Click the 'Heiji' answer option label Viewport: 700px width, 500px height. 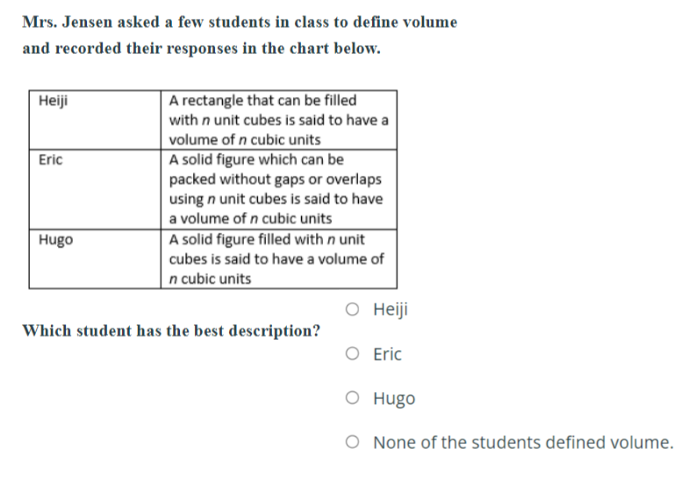click(x=390, y=310)
